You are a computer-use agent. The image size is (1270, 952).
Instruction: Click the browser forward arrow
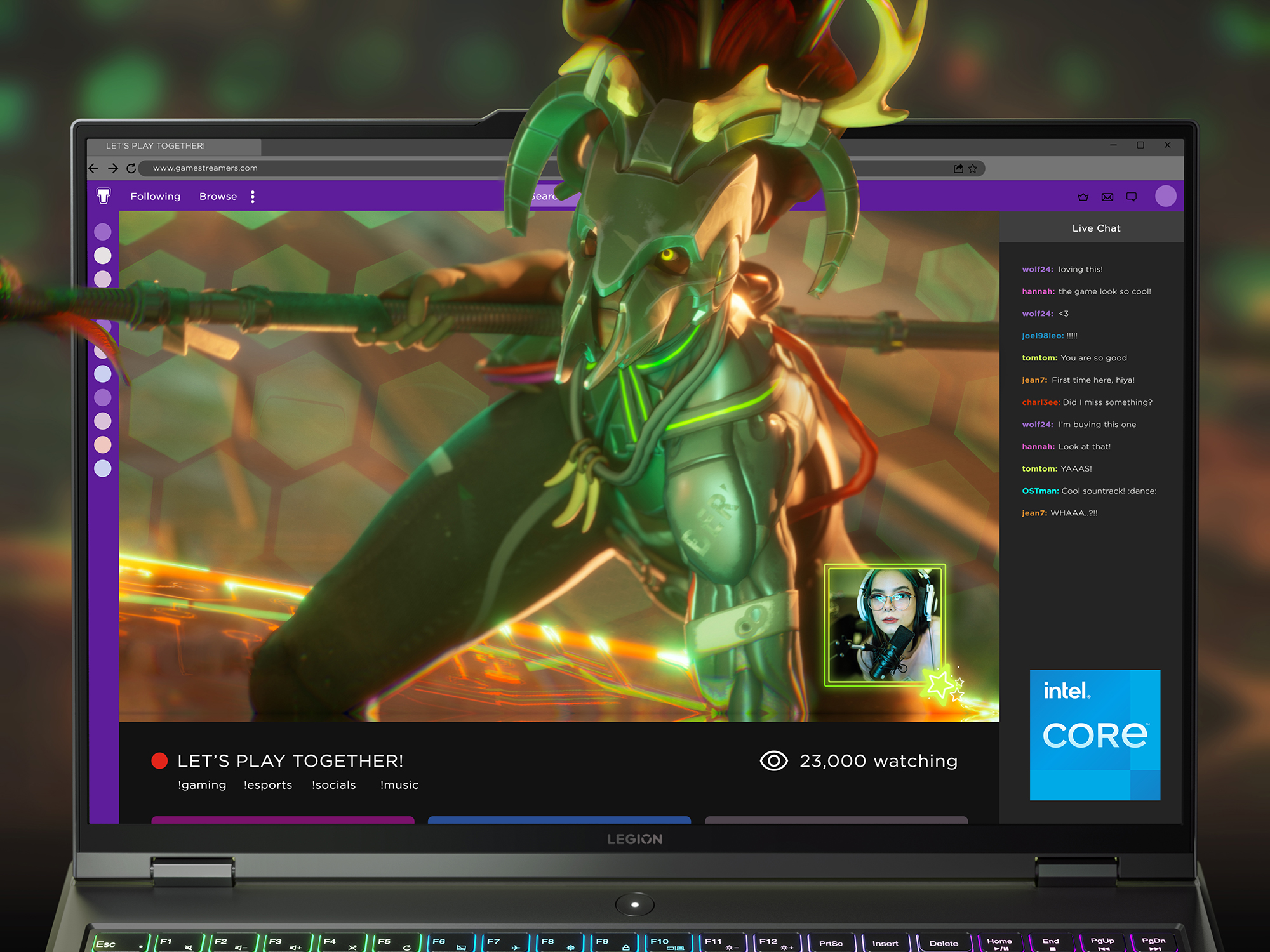click(x=113, y=168)
